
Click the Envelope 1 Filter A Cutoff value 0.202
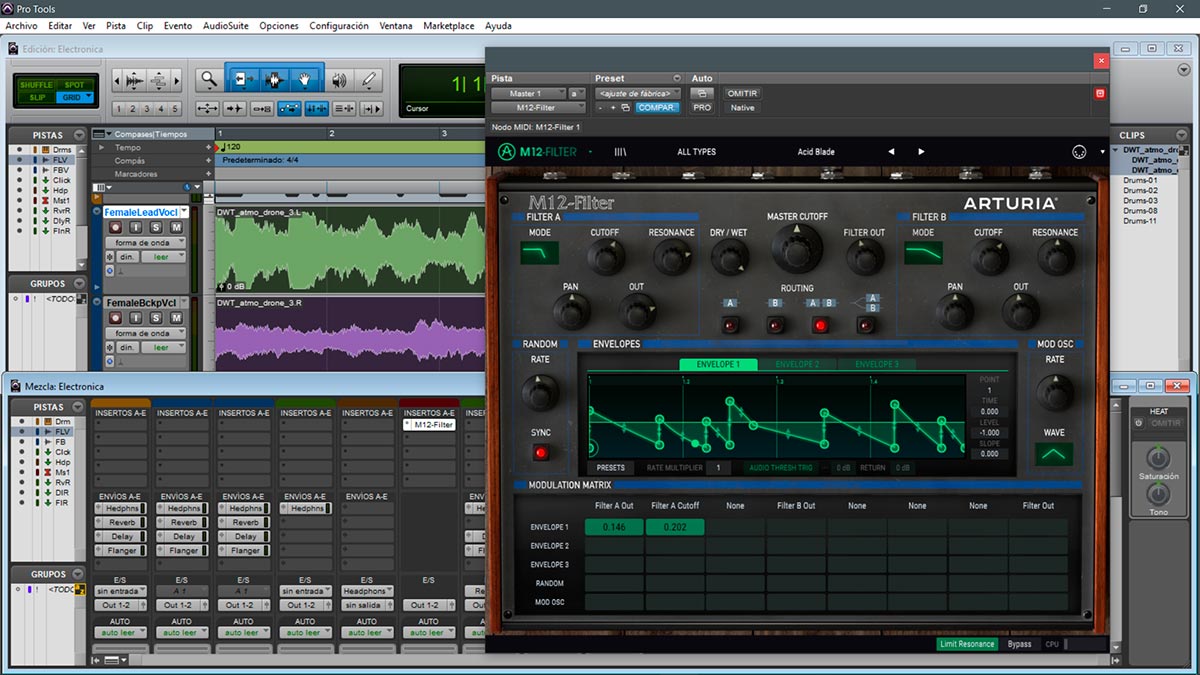pyautogui.click(x=675, y=527)
